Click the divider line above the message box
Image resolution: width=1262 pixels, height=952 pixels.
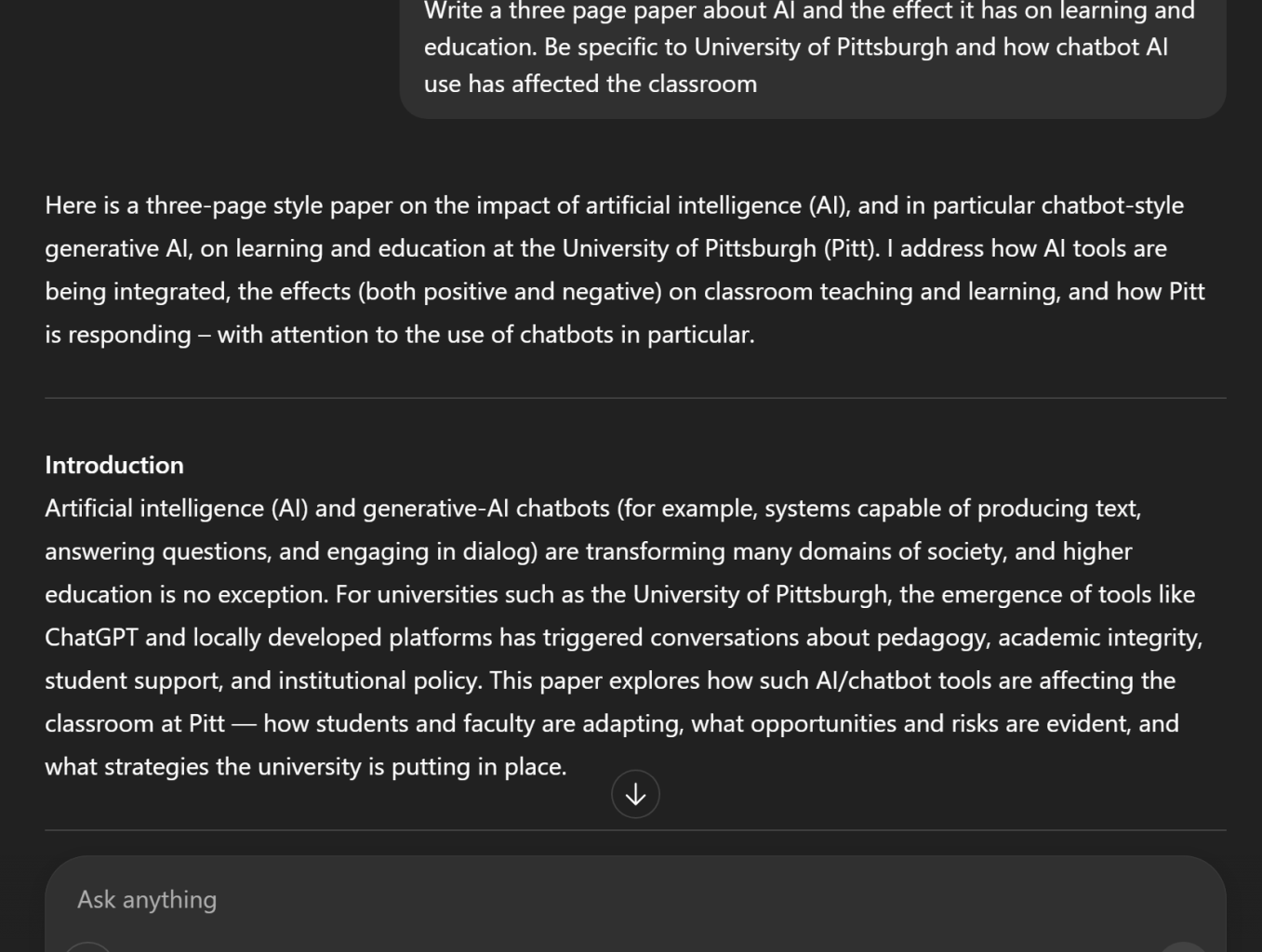click(x=635, y=830)
